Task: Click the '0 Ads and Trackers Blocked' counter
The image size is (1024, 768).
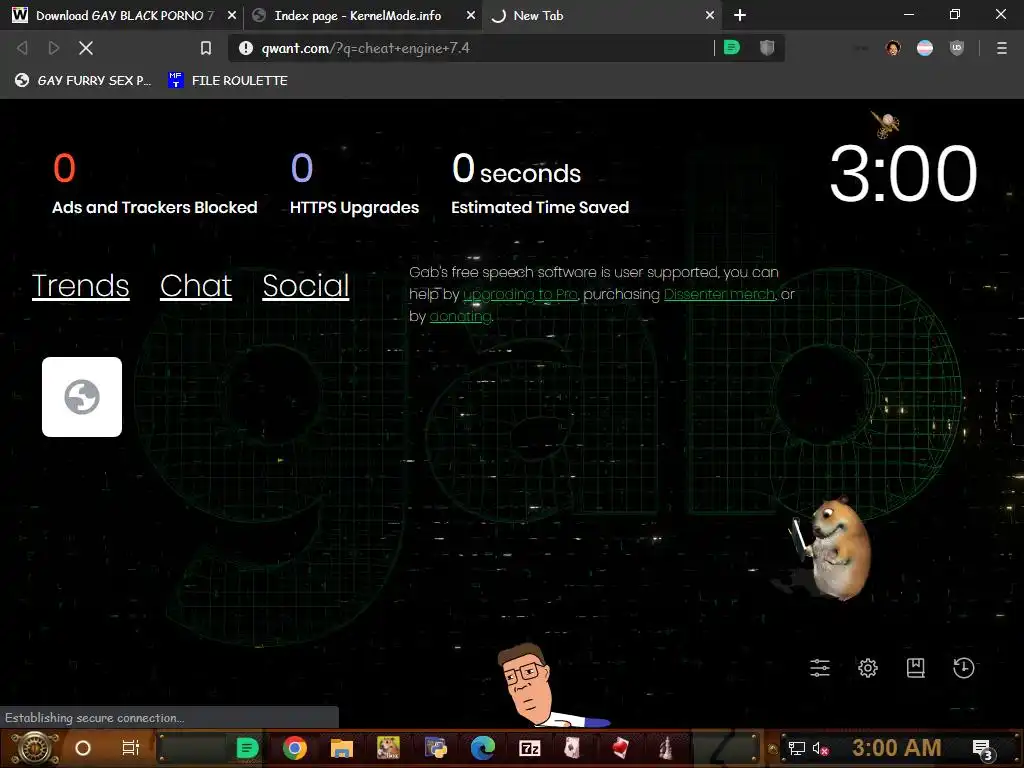Action: tap(154, 184)
